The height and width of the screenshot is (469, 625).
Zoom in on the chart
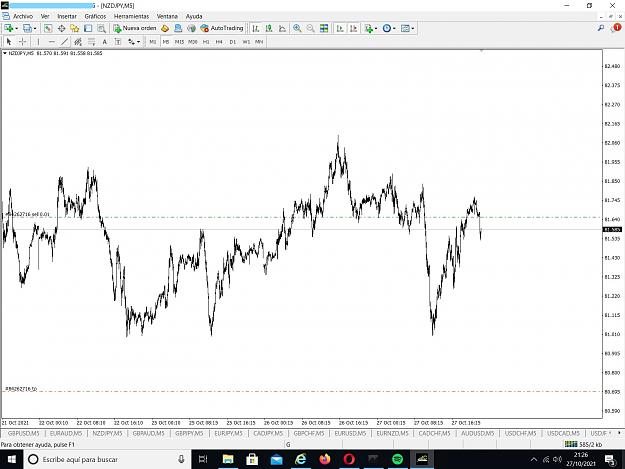point(297,28)
